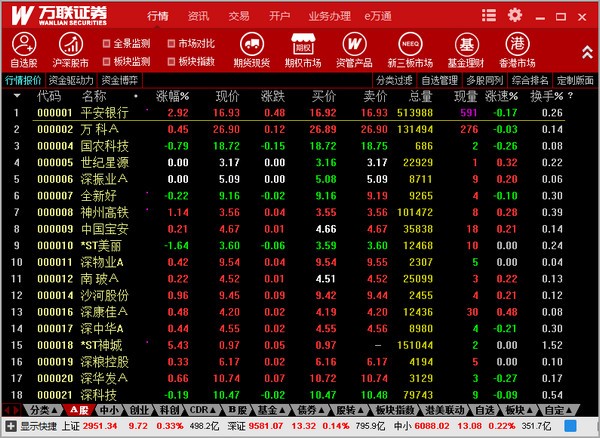Click the 综合排名 button

(530, 80)
